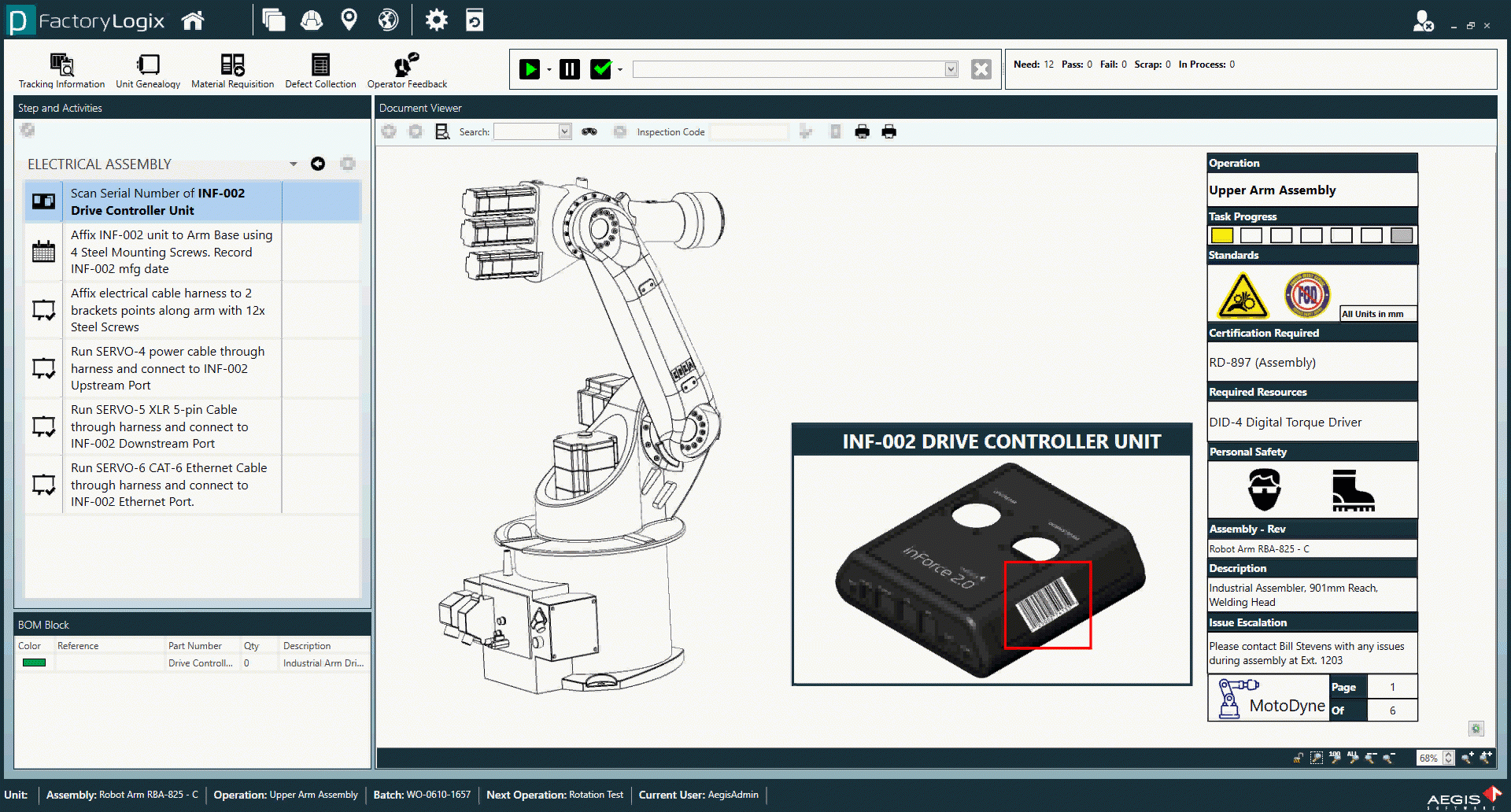The height and width of the screenshot is (812, 1511).
Task: Click the stacked windows icon in title bar
Action: [x=273, y=20]
